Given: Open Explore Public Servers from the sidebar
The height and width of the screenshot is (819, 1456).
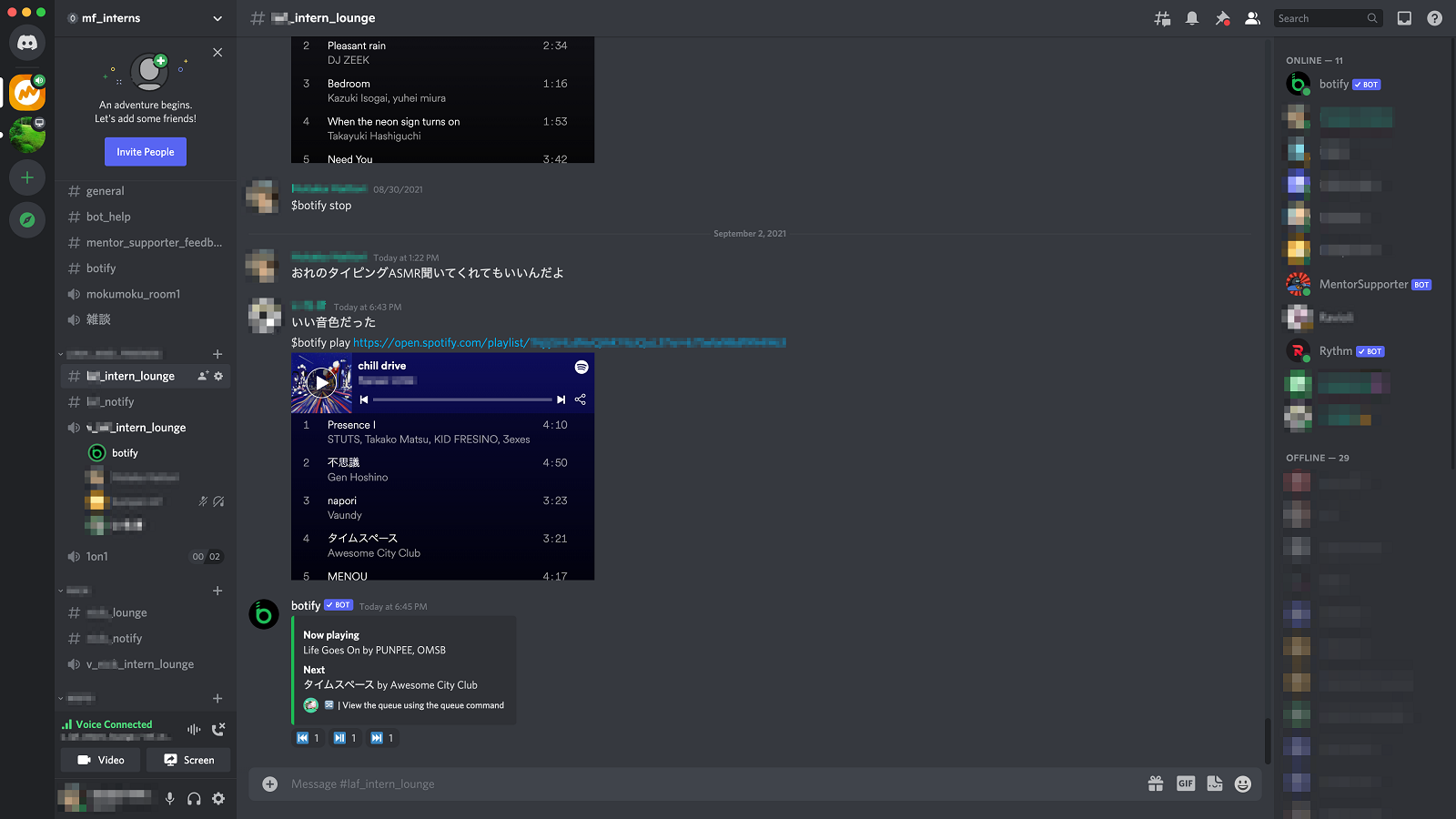Looking at the screenshot, I should (x=27, y=219).
